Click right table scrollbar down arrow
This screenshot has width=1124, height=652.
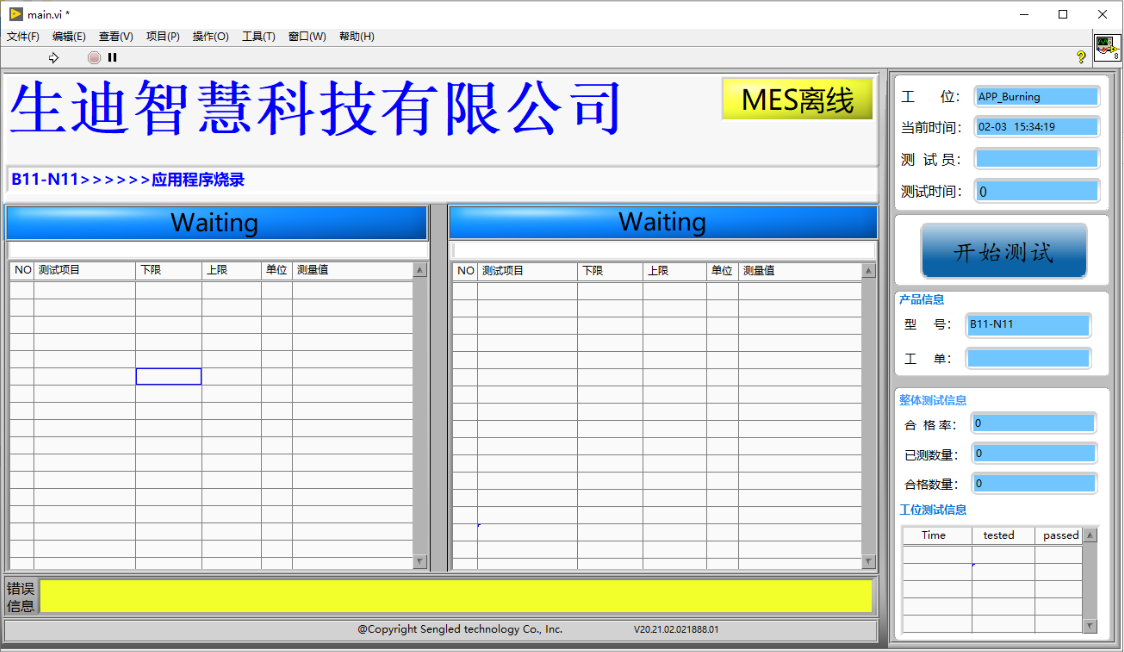coord(868,562)
